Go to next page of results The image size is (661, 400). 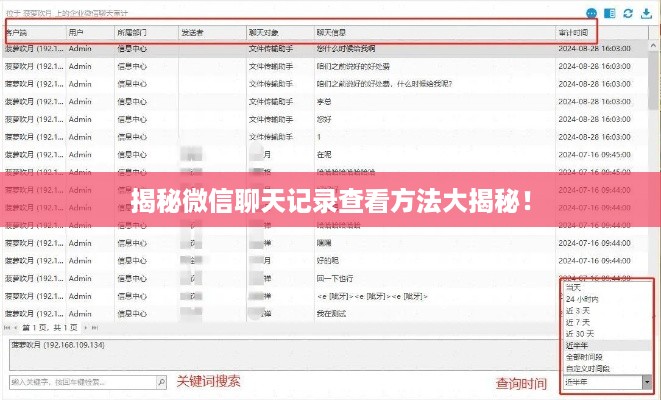(86, 328)
